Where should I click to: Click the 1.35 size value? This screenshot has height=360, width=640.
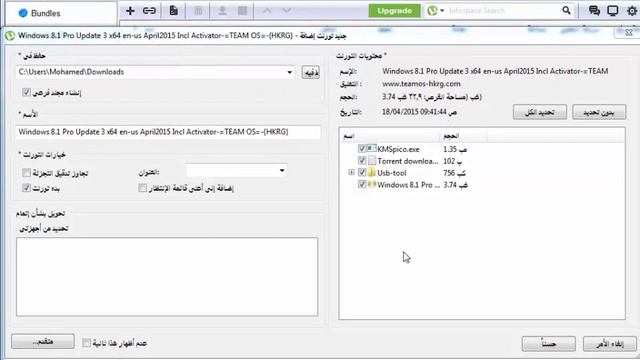449,149
